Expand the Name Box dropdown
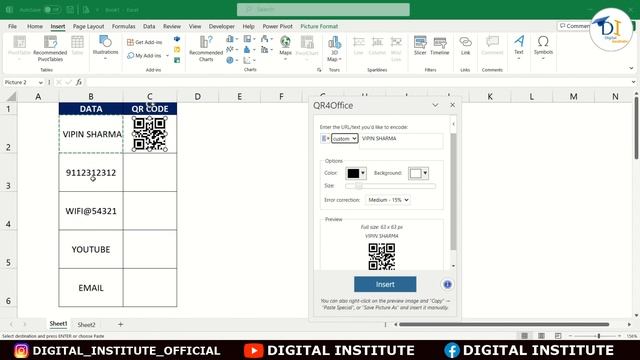 pos(40,82)
